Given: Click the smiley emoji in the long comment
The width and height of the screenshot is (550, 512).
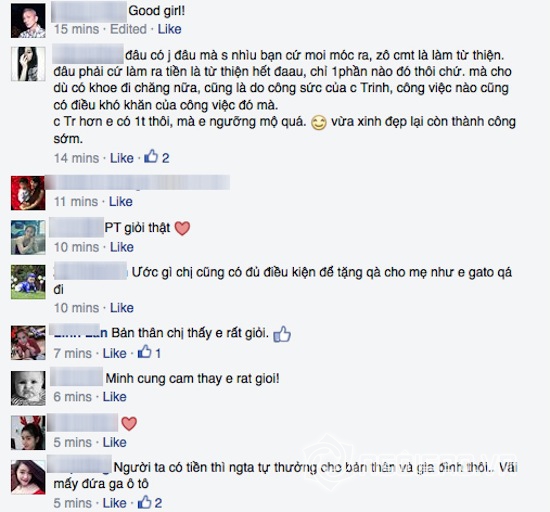Looking at the screenshot, I should pyautogui.click(x=319, y=123).
